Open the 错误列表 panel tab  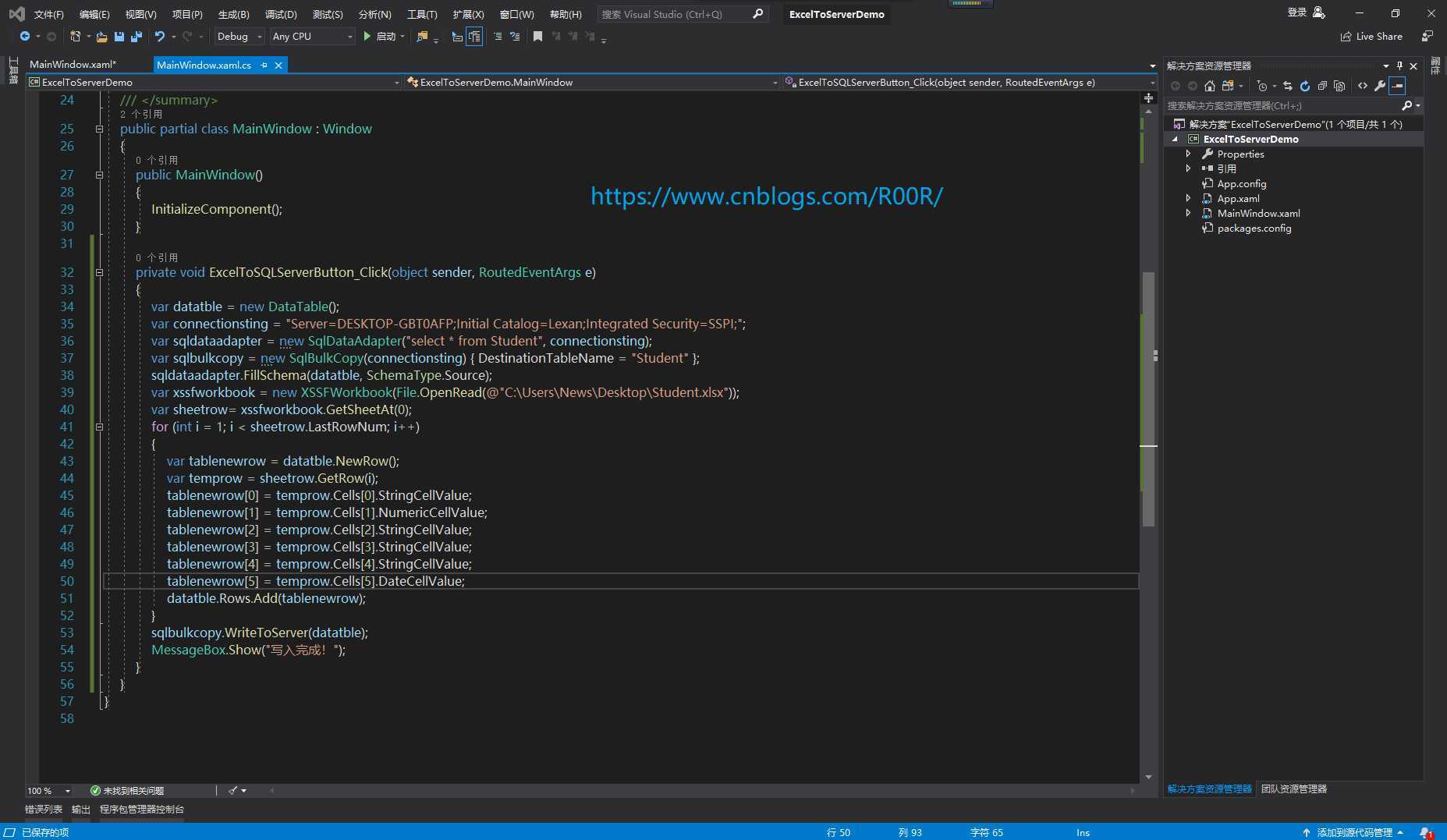[x=44, y=810]
